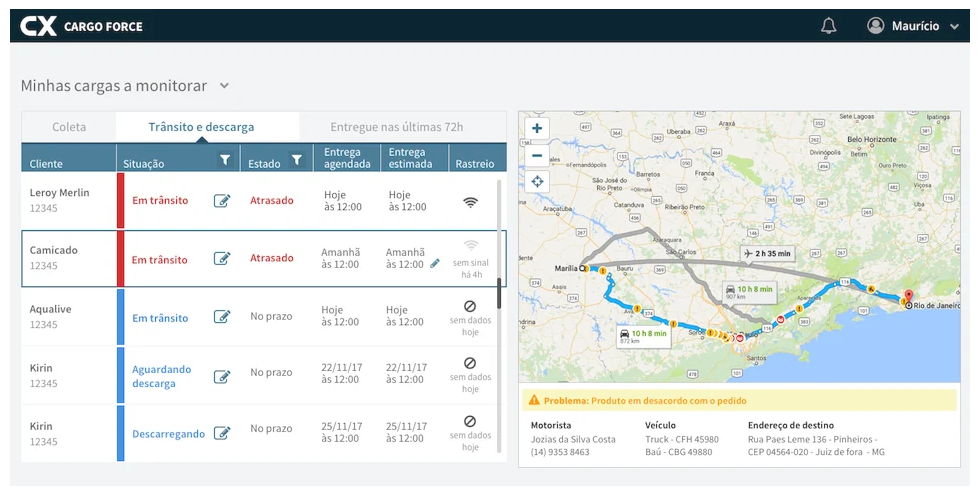Edit the Descarregando status
The height and width of the screenshot is (497, 978).
pyautogui.click(x=222, y=433)
